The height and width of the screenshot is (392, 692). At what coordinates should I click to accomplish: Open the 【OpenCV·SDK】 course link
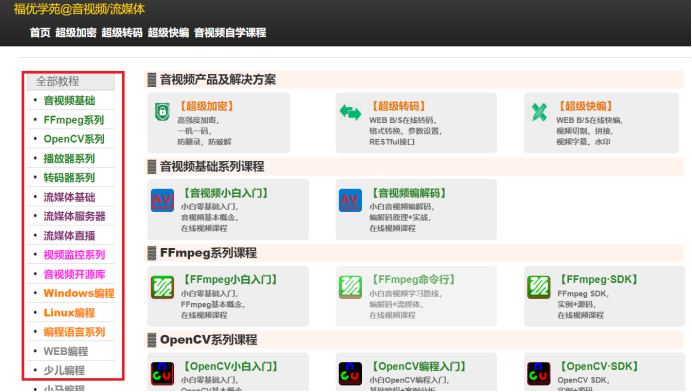coord(599,366)
